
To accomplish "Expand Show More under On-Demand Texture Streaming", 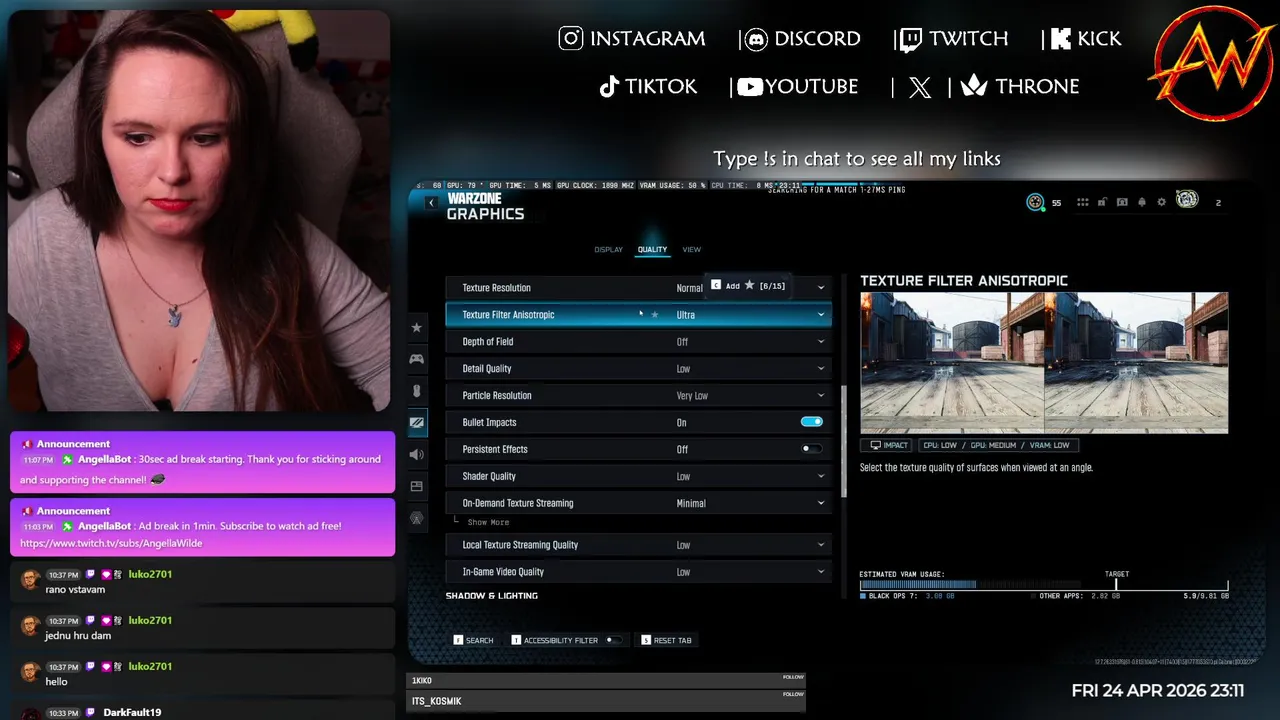I will pos(488,522).
